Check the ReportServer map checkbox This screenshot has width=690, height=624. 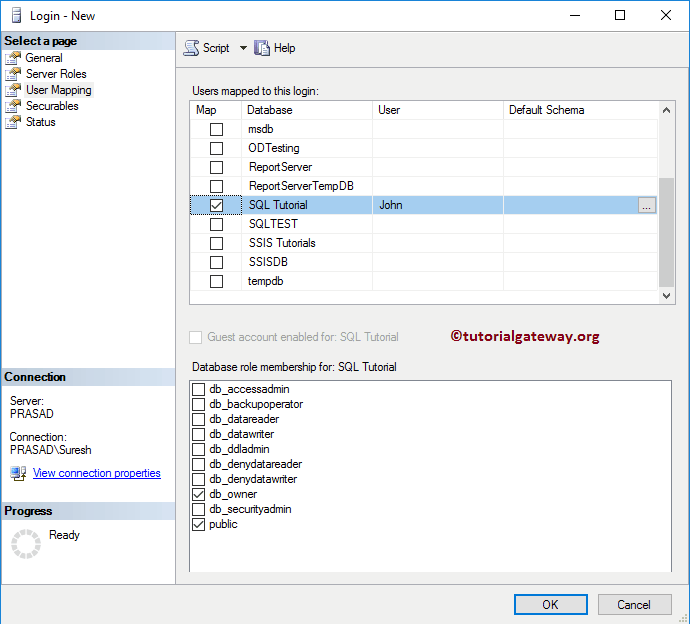coord(216,167)
